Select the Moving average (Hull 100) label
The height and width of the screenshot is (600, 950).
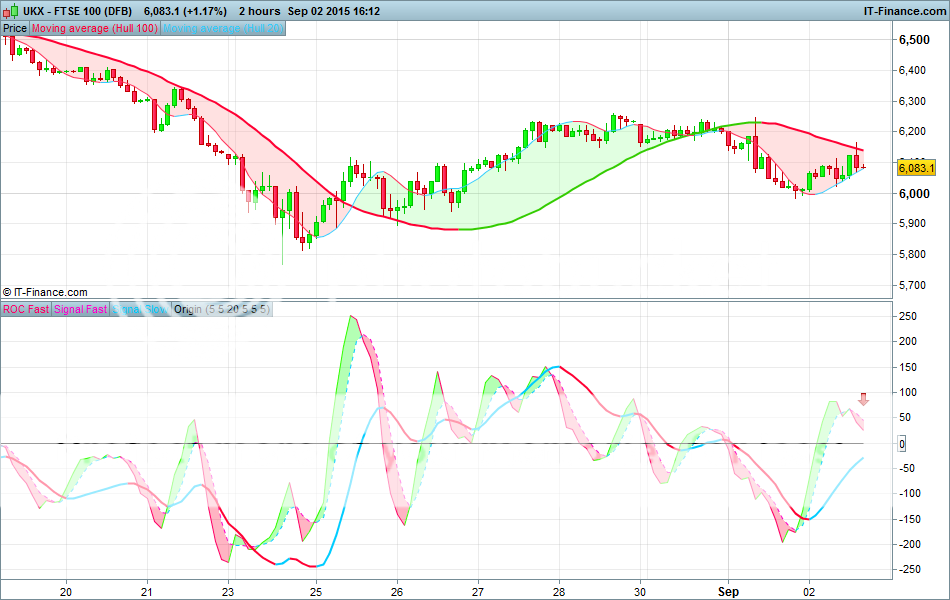[95, 28]
